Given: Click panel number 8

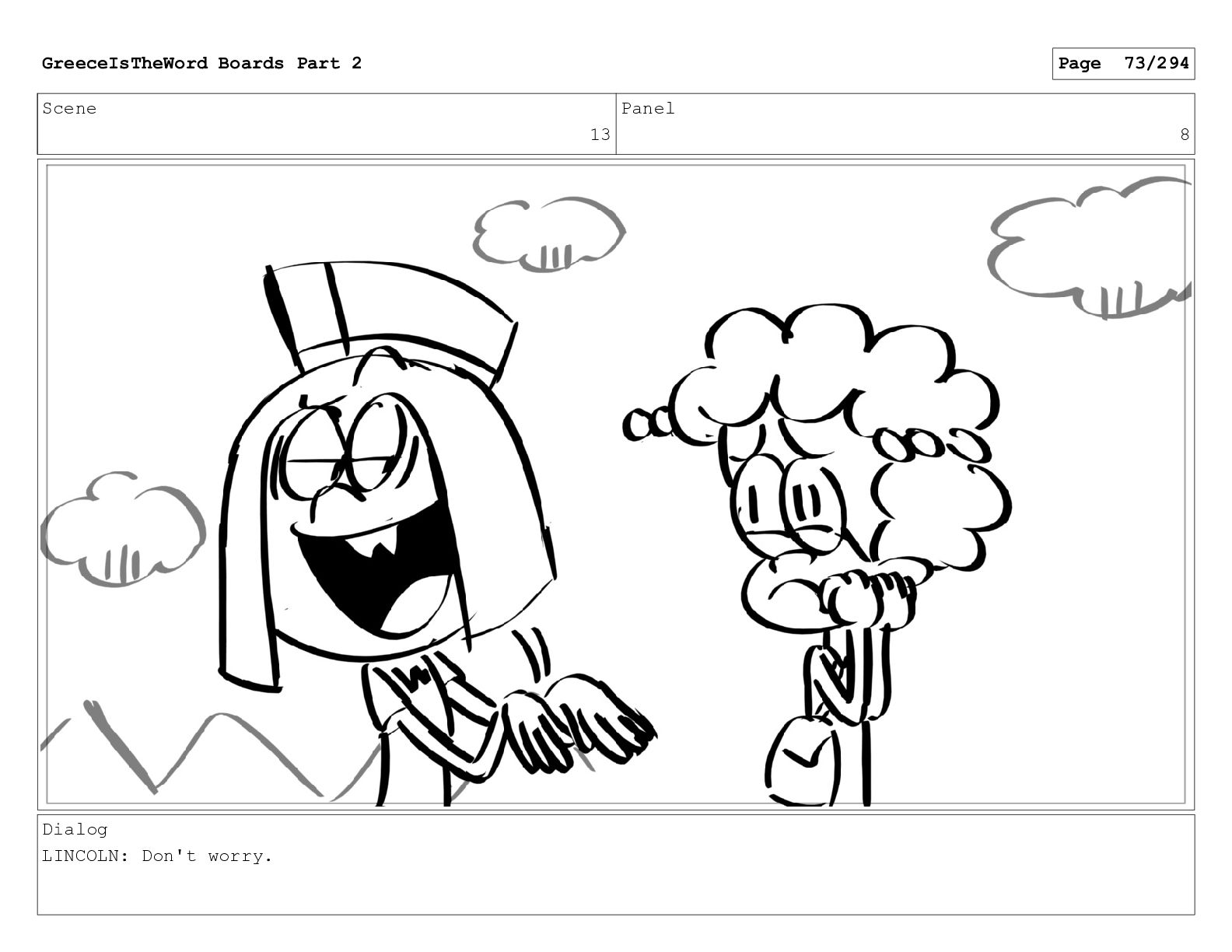Looking at the screenshot, I should tap(1185, 135).
